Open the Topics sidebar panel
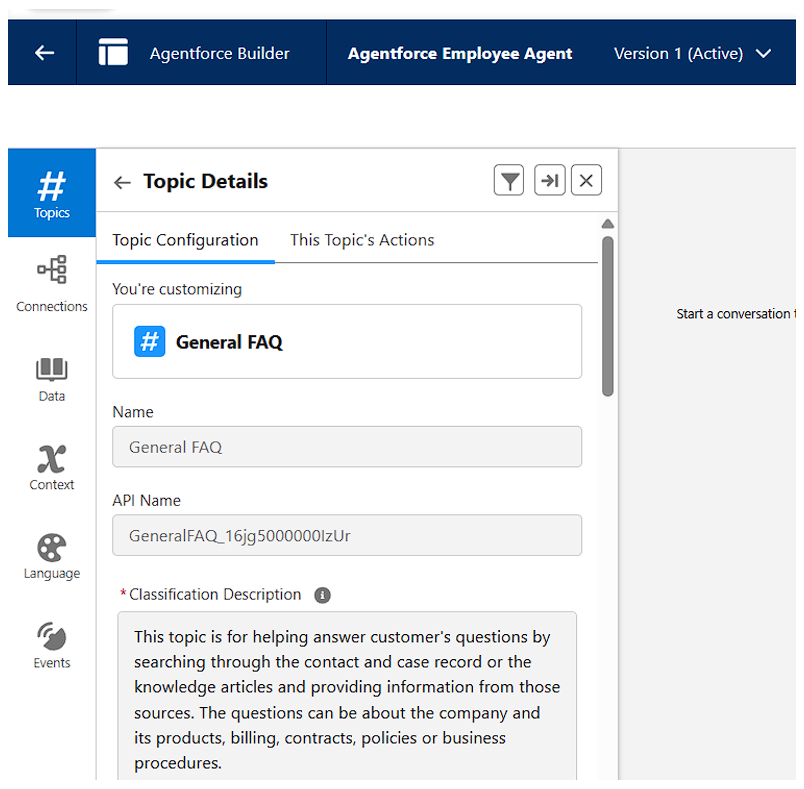 pyautogui.click(x=52, y=193)
